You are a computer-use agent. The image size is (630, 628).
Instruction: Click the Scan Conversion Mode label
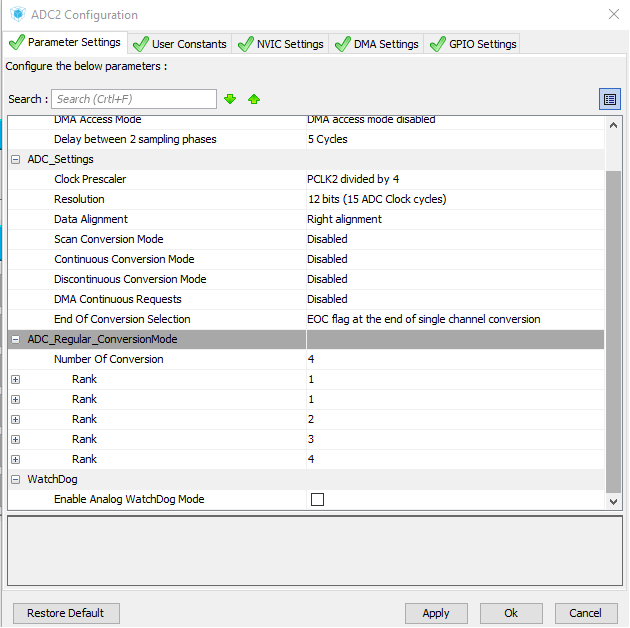tap(108, 239)
